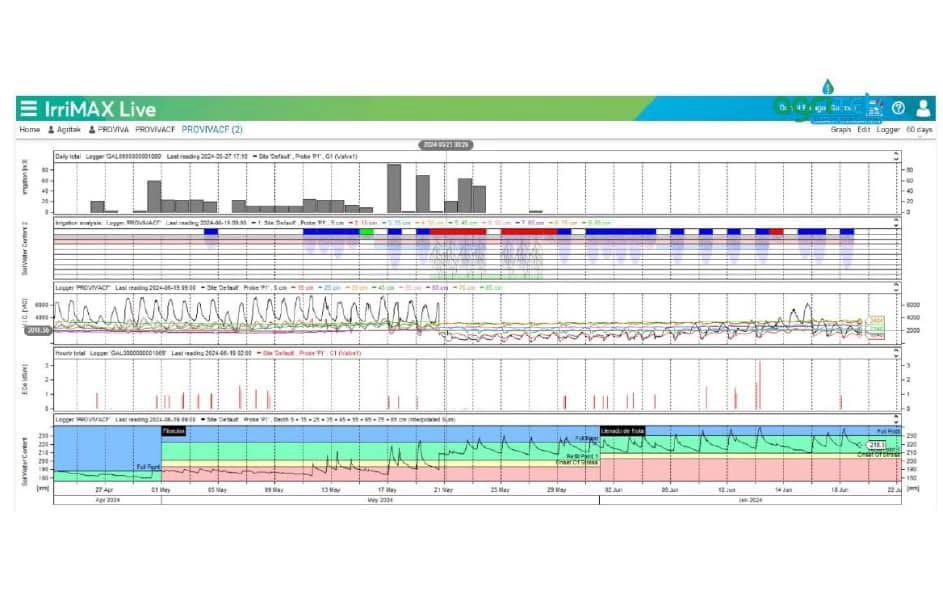This screenshot has width=943, height=590.
Task: Go to Home in the breadcrumb
Action: click(29, 130)
